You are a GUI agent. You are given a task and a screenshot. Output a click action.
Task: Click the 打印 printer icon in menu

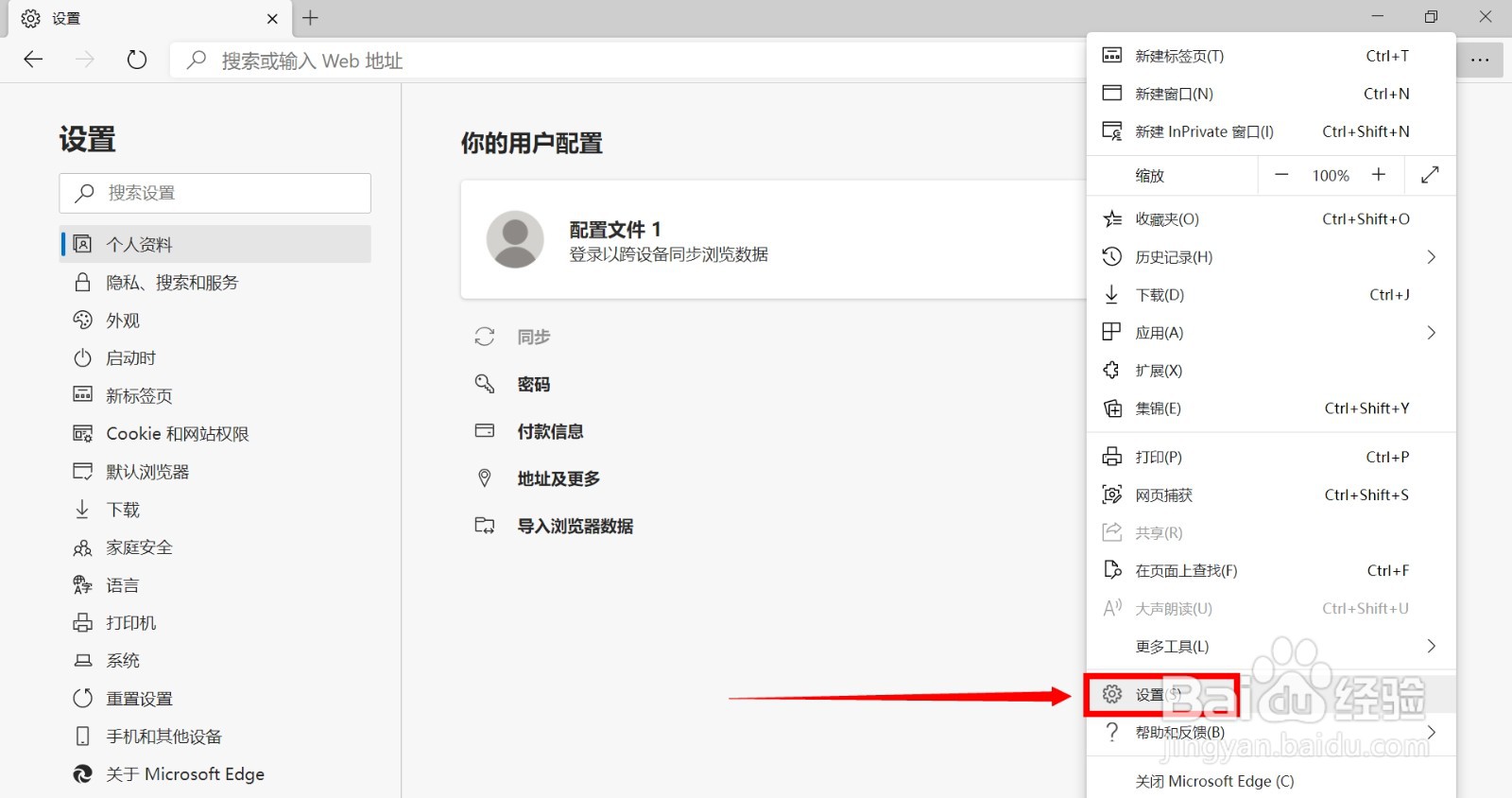[1112, 457]
